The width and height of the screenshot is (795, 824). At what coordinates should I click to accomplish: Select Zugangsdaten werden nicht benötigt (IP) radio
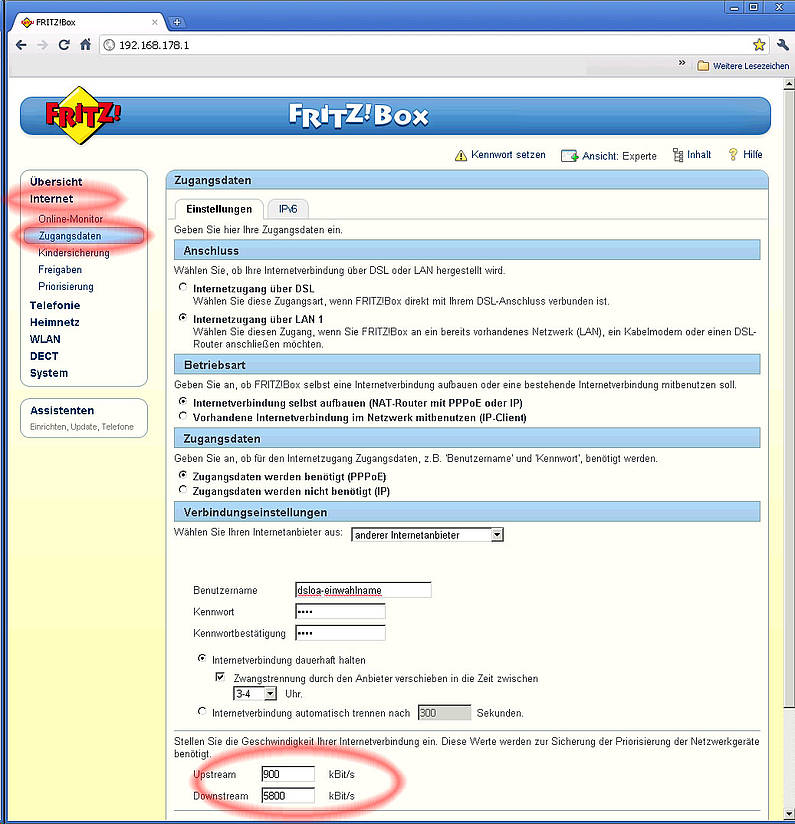[x=183, y=490]
